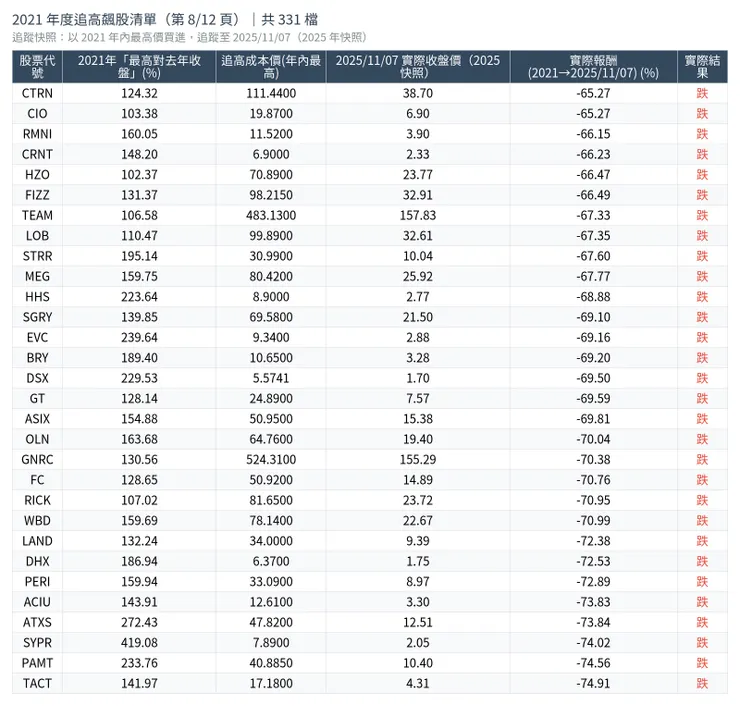This screenshot has width=740, height=706.
Task: Click ticker FIZZ
Action: point(37,195)
